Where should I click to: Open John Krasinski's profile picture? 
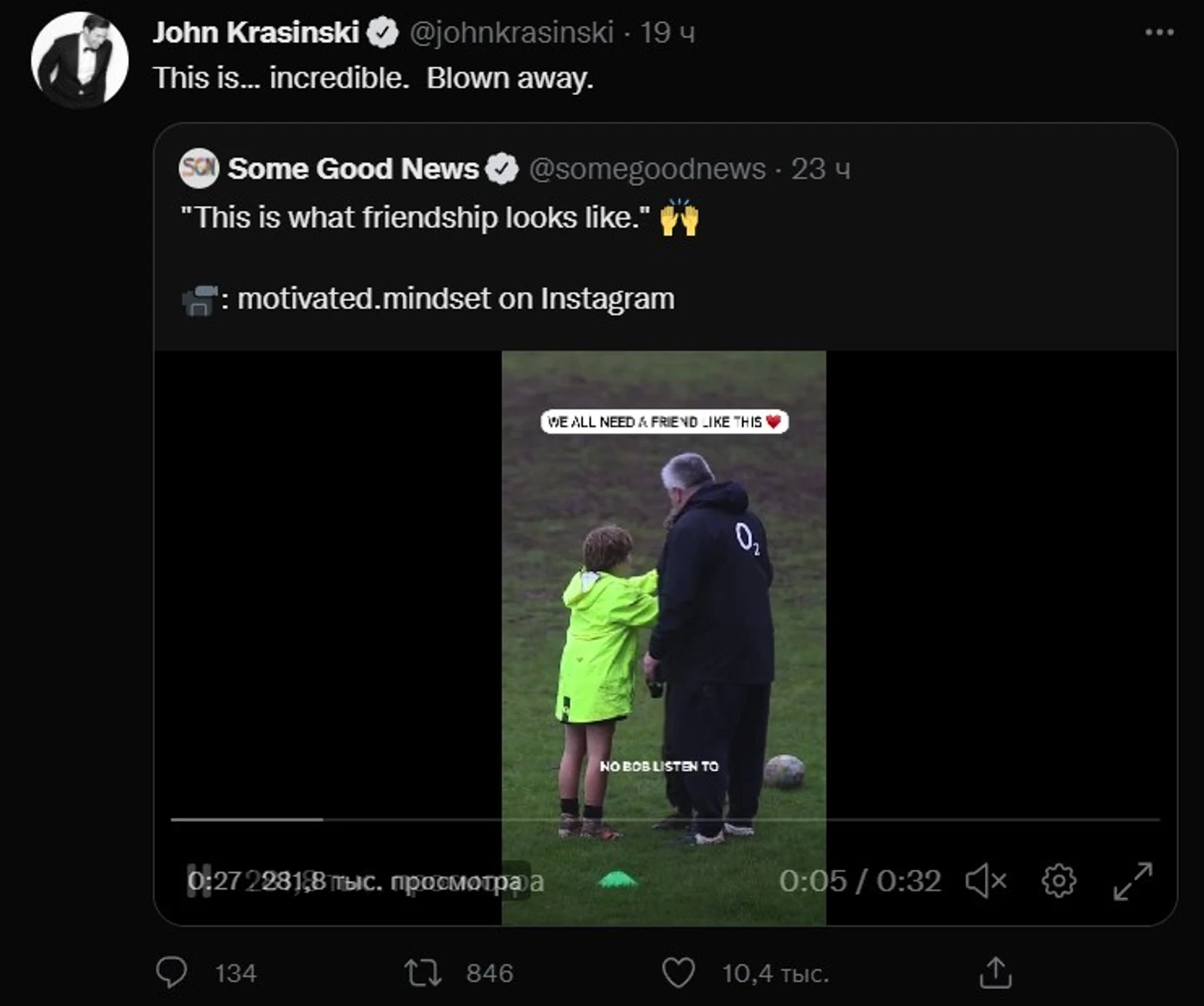(x=80, y=59)
